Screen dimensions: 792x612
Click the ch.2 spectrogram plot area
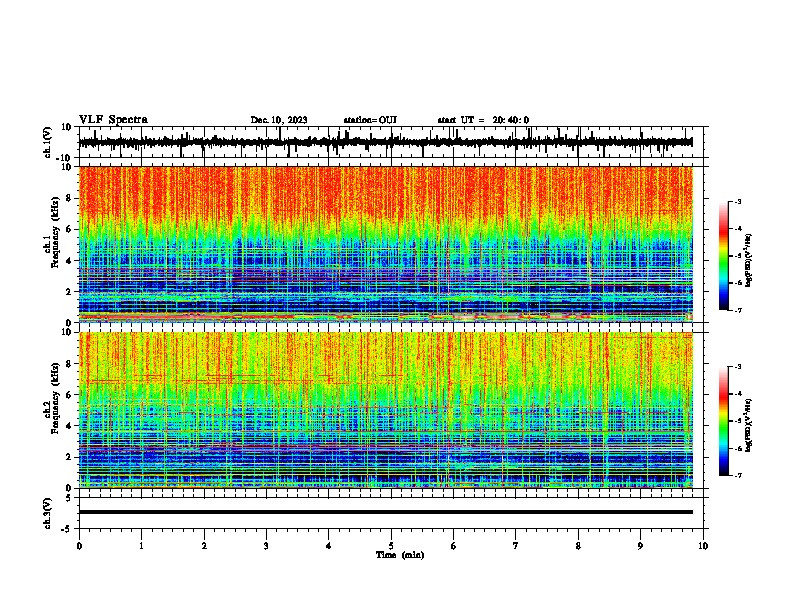[386, 410]
